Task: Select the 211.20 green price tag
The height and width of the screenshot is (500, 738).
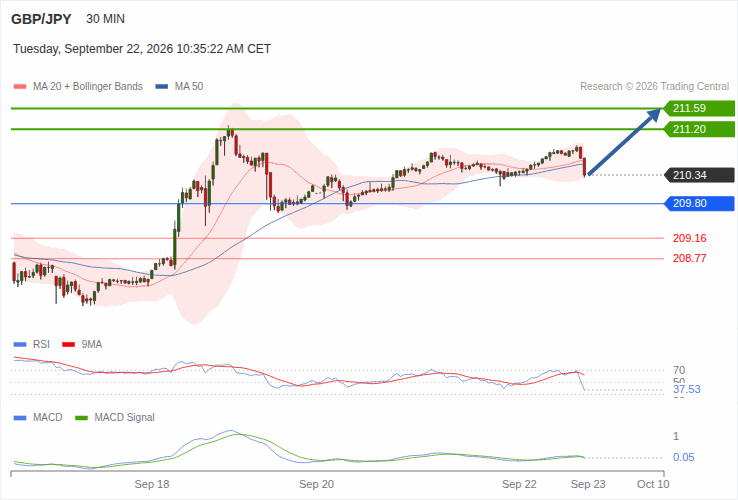Action: (699, 129)
